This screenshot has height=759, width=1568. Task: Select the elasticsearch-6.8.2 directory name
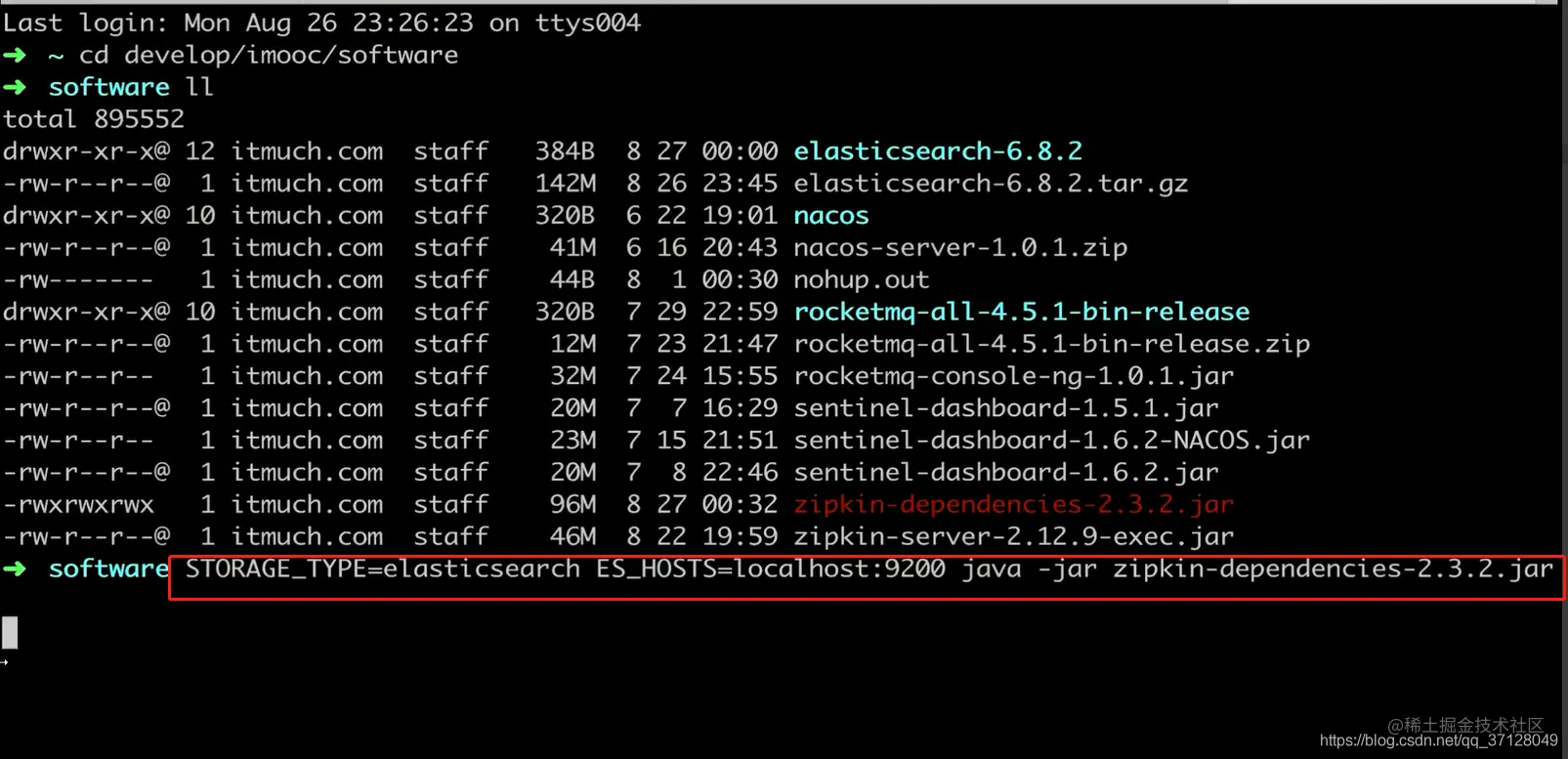click(x=938, y=151)
